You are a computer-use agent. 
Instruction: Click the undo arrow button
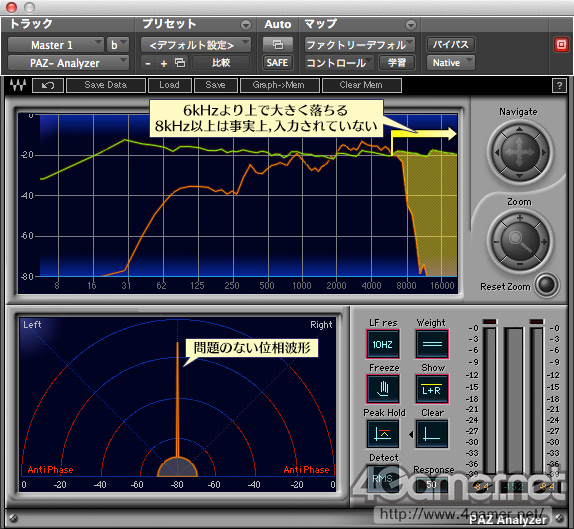click(x=48, y=85)
